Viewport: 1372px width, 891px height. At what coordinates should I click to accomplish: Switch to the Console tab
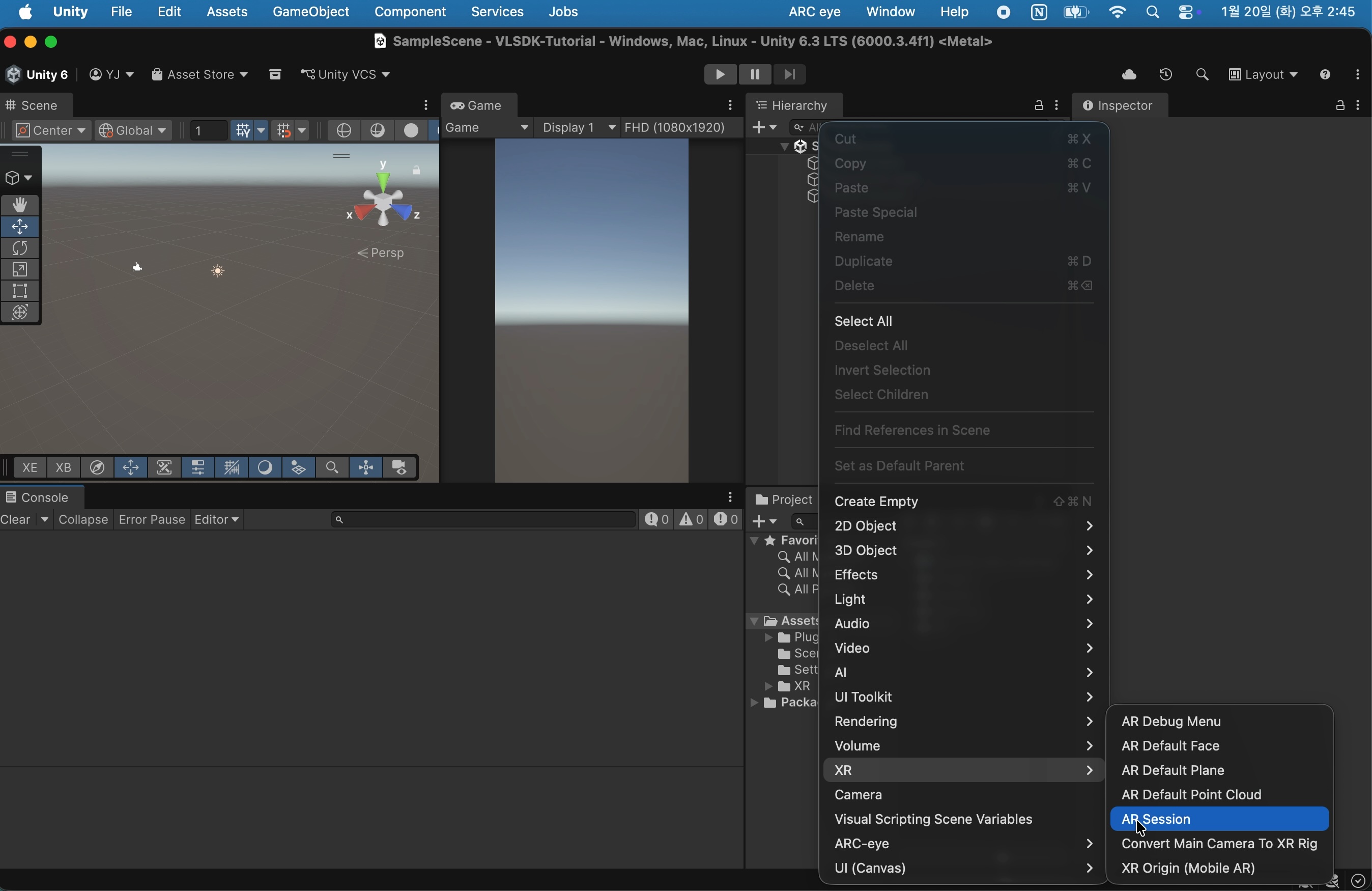coord(39,498)
